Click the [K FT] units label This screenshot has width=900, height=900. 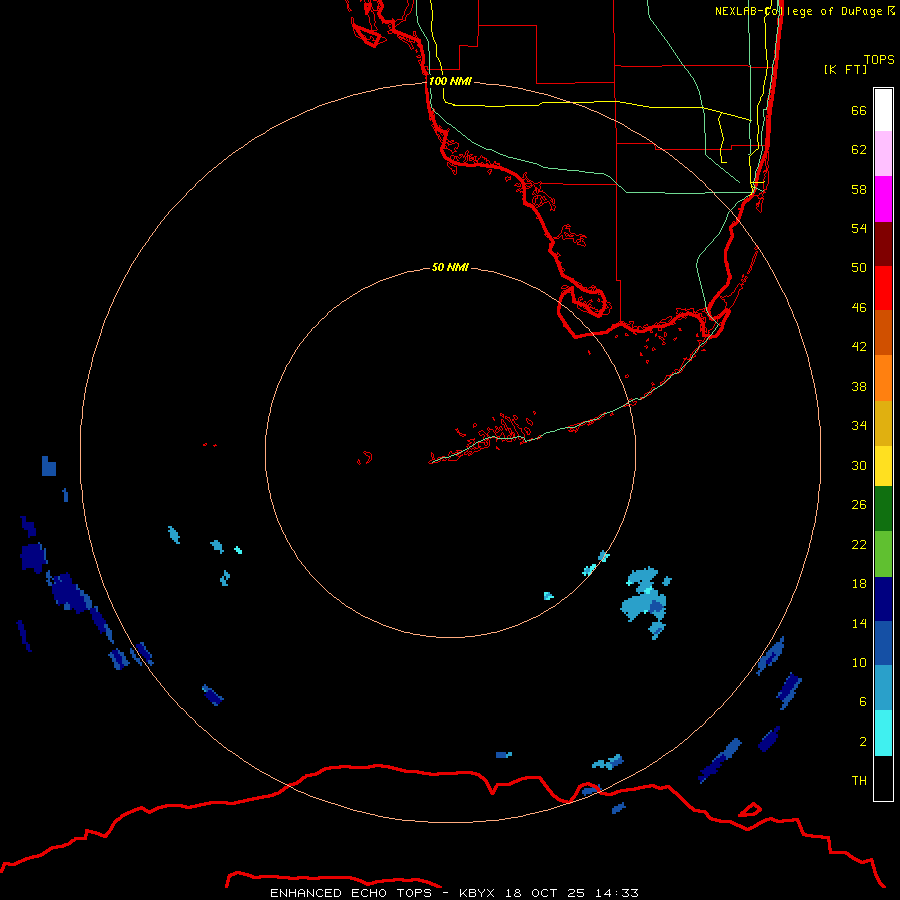click(845, 69)
